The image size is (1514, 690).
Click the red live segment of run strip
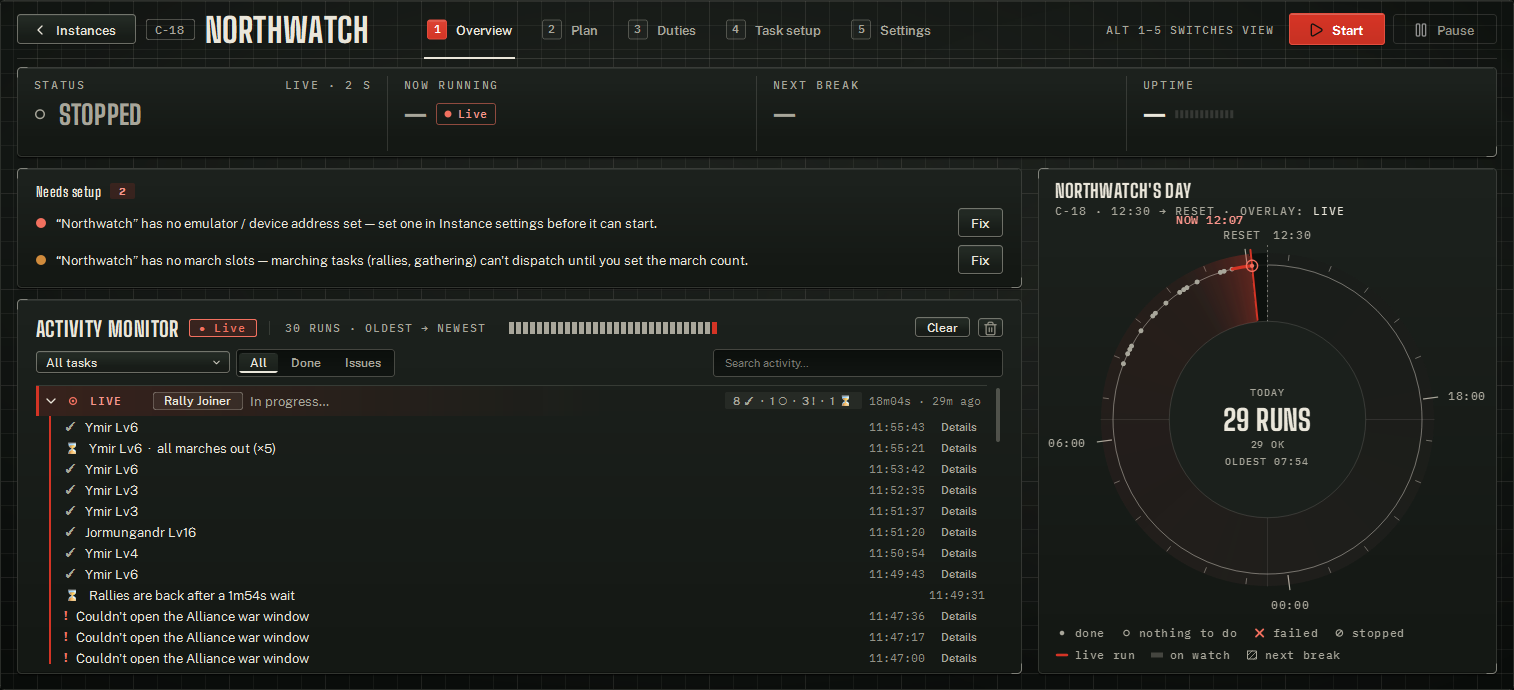(714, 328)
